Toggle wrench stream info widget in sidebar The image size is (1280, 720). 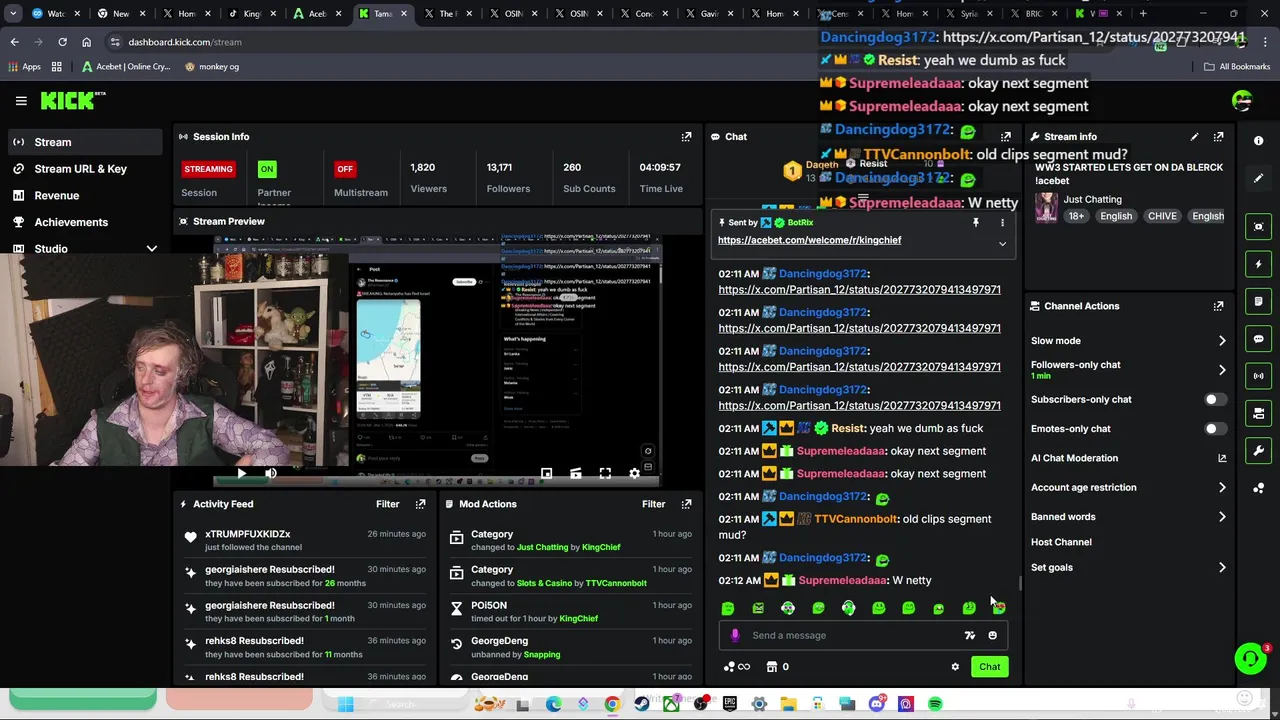pos(1259,450)
